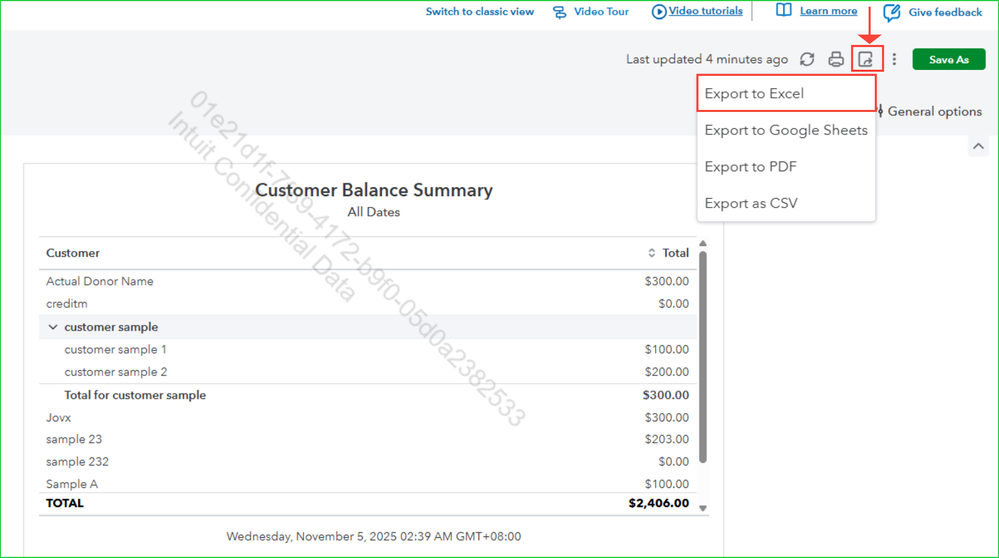The height and width of the screenshot is (558, 999).
Task: Select Export to Excel
Action: coord(786,94)
